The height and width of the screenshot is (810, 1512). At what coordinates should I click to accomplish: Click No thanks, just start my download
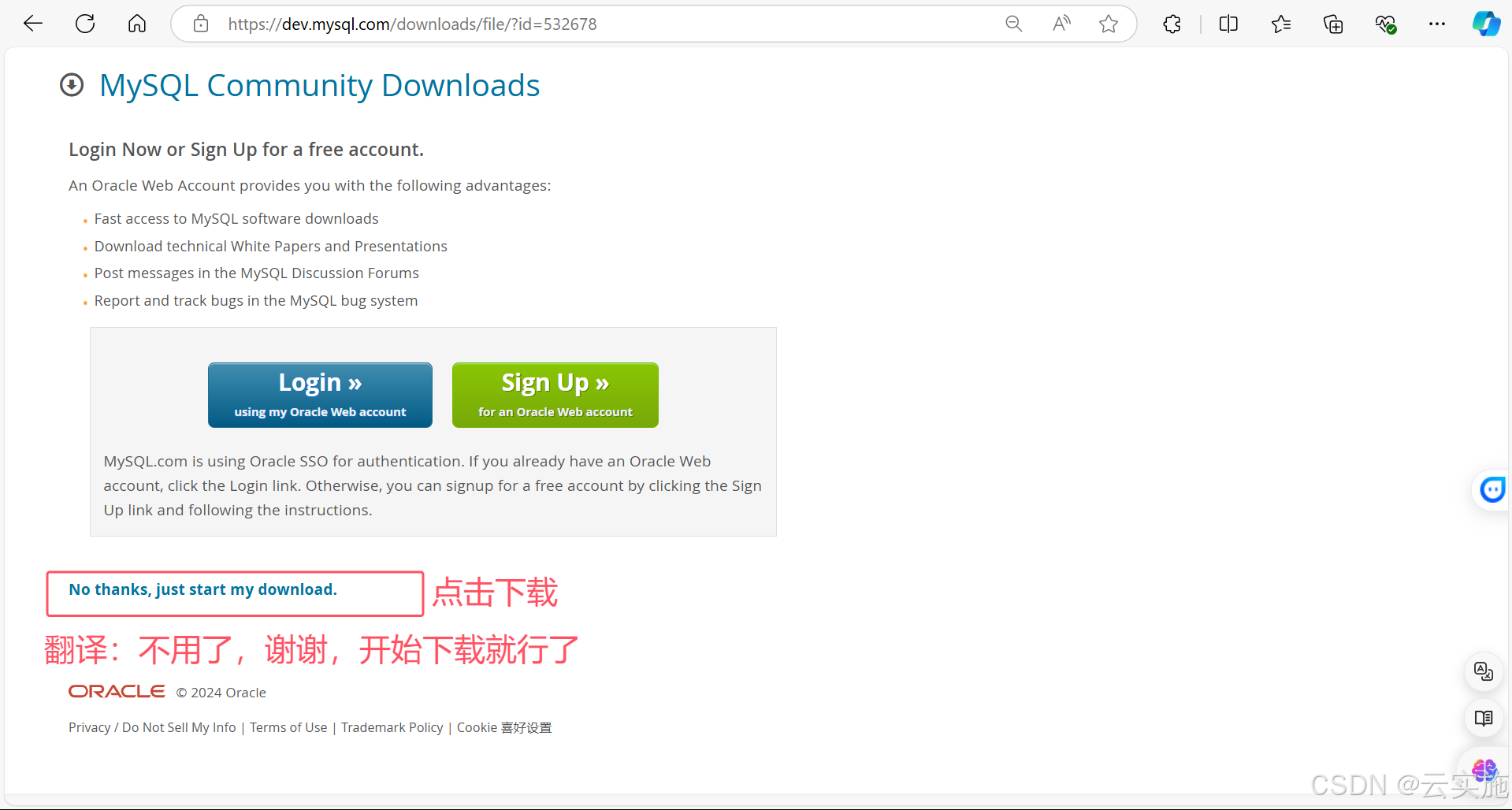pos(202,589)
